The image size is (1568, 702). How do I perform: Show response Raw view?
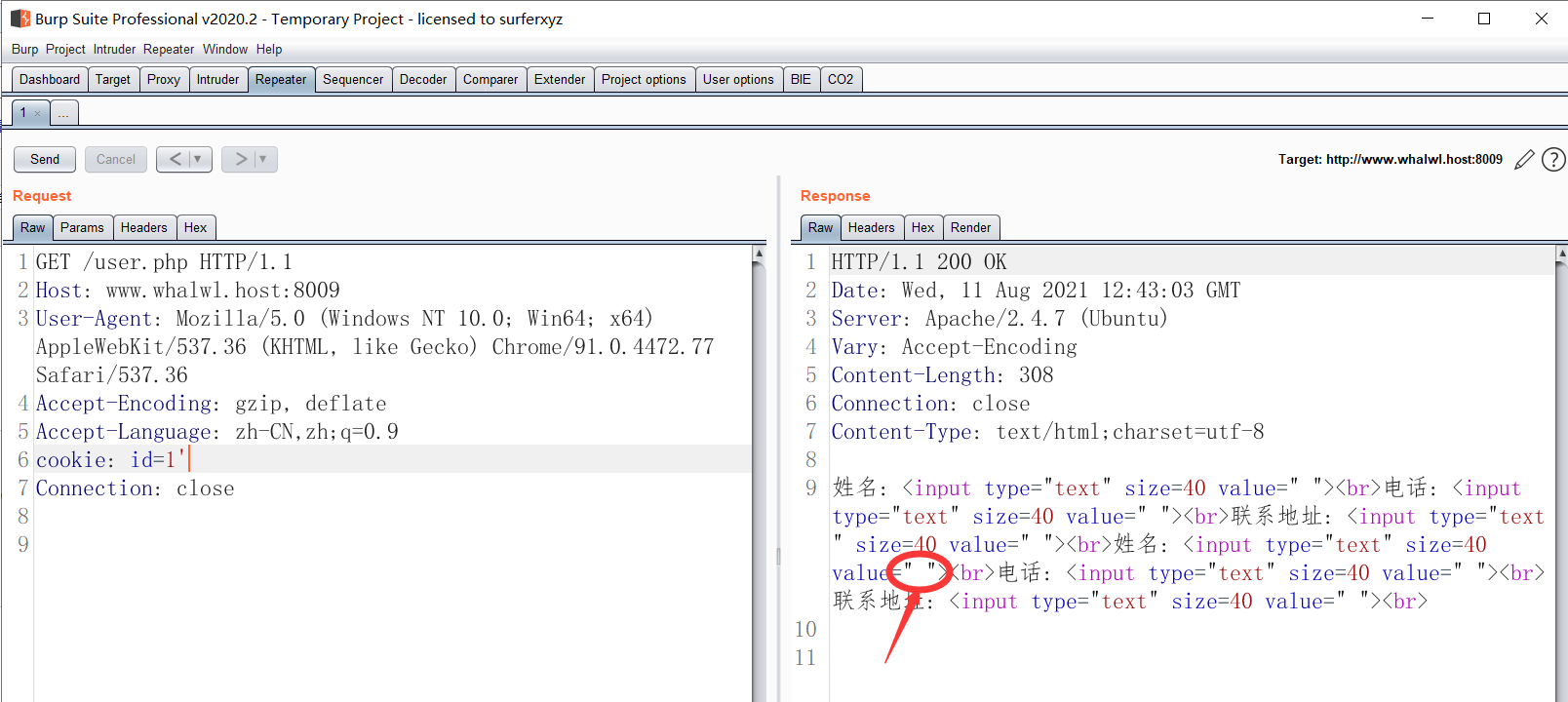click(820, 227)
